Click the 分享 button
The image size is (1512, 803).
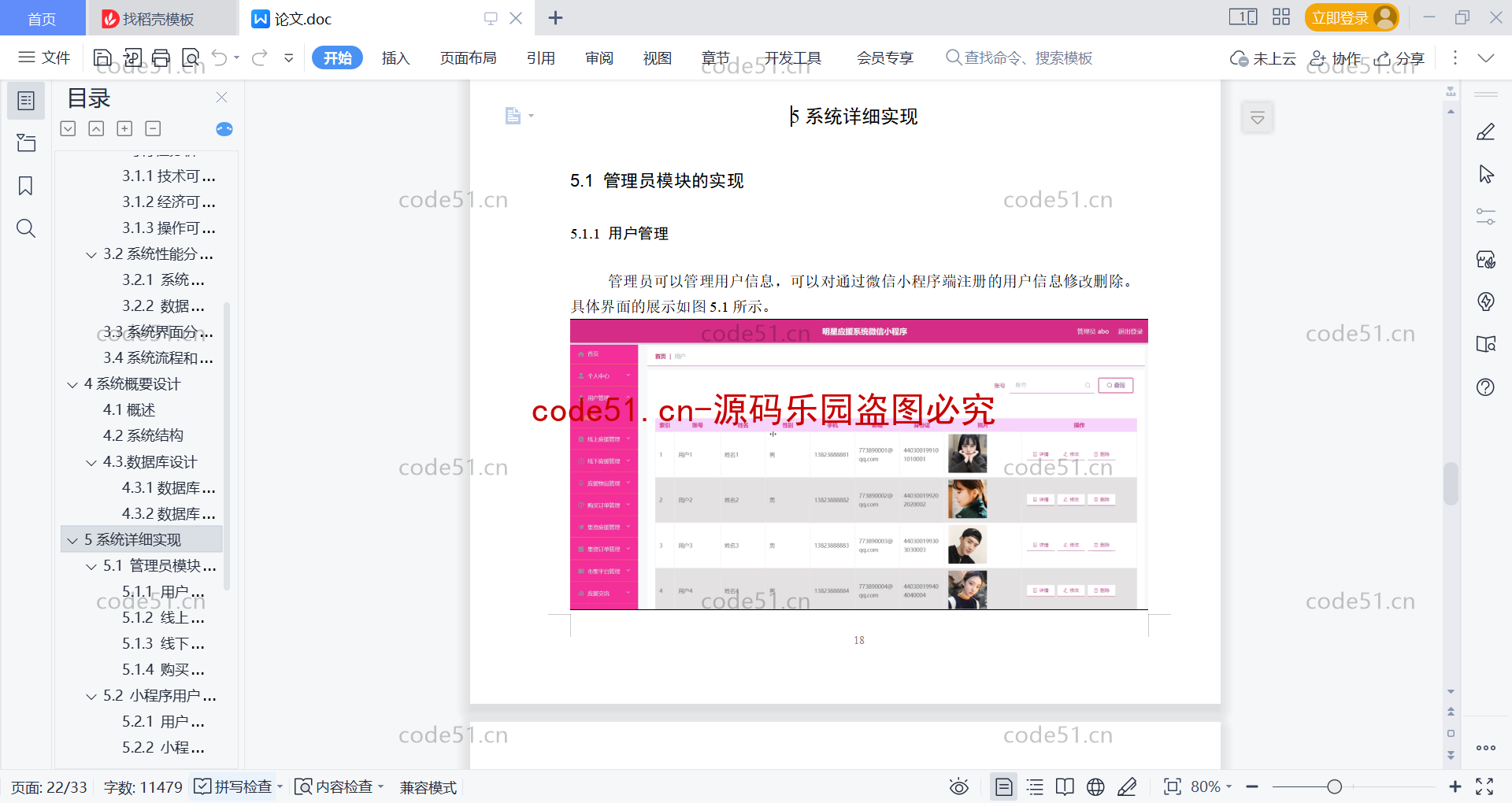pyautogui.click(x=1399, y=58)
